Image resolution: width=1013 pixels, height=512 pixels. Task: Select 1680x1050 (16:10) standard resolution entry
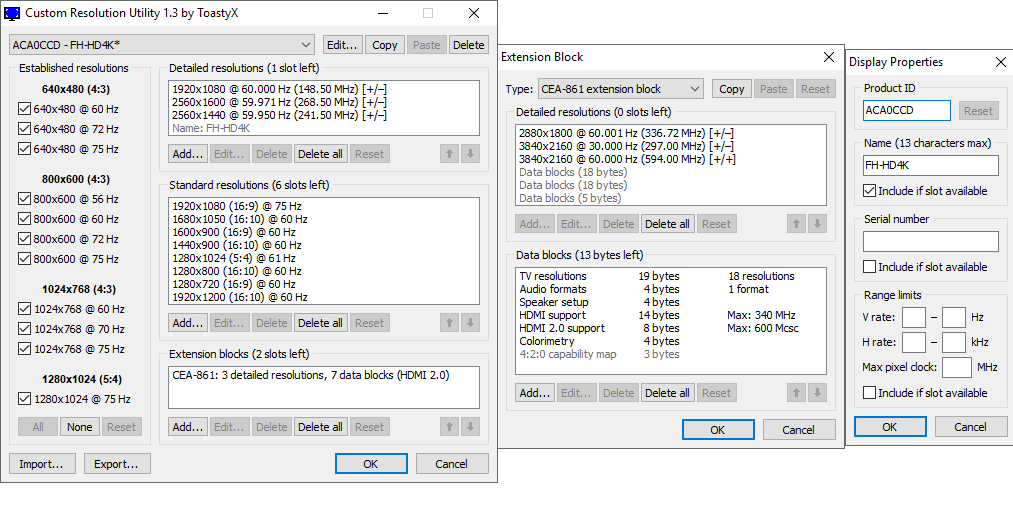(240, 219)
